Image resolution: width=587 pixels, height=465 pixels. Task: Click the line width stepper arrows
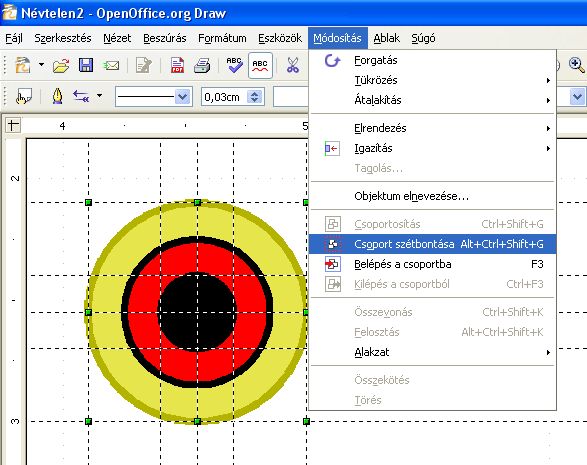coord(255,97)
